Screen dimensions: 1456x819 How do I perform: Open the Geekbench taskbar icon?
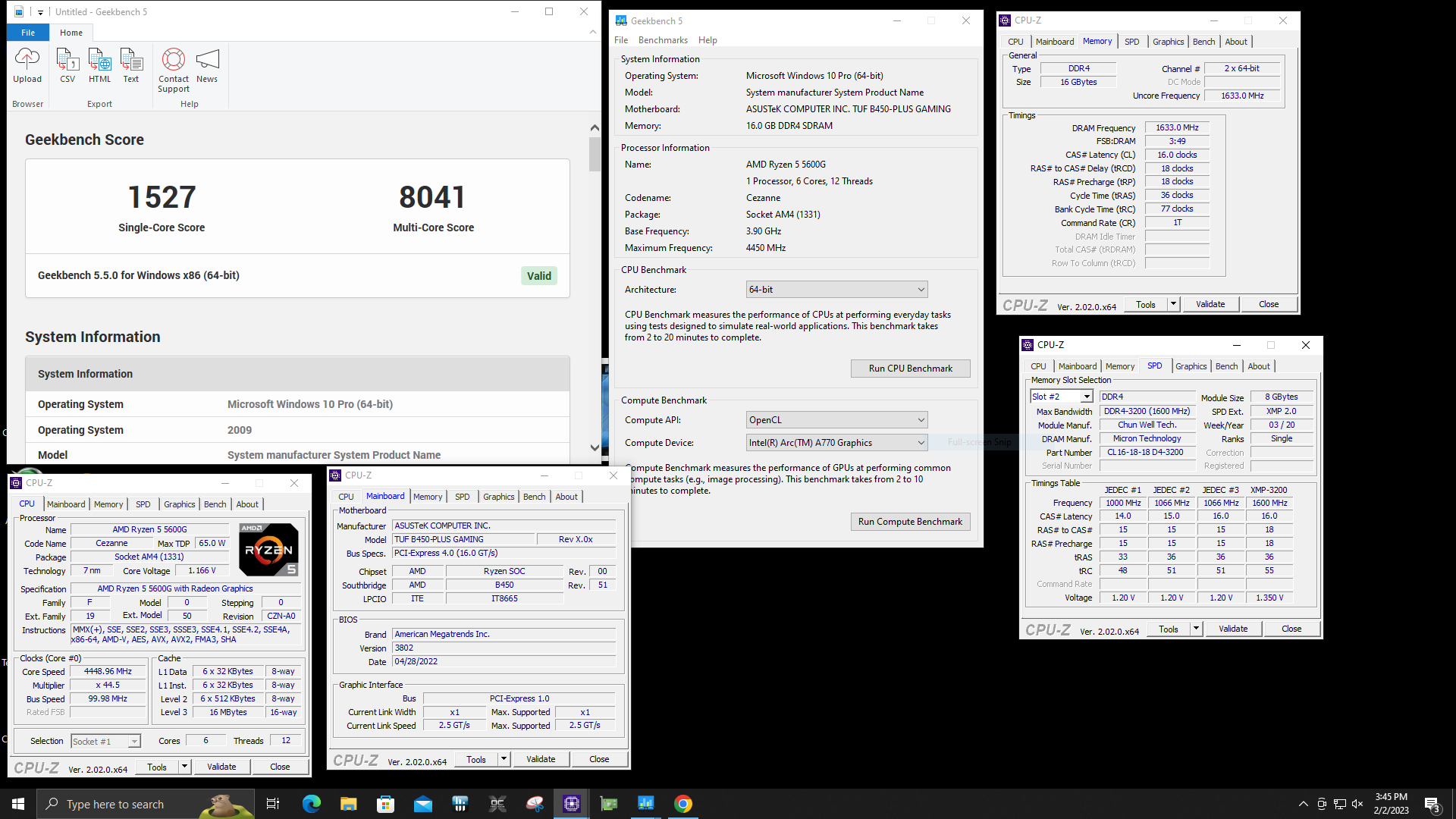pyautogui.click(x=646, y=804)
